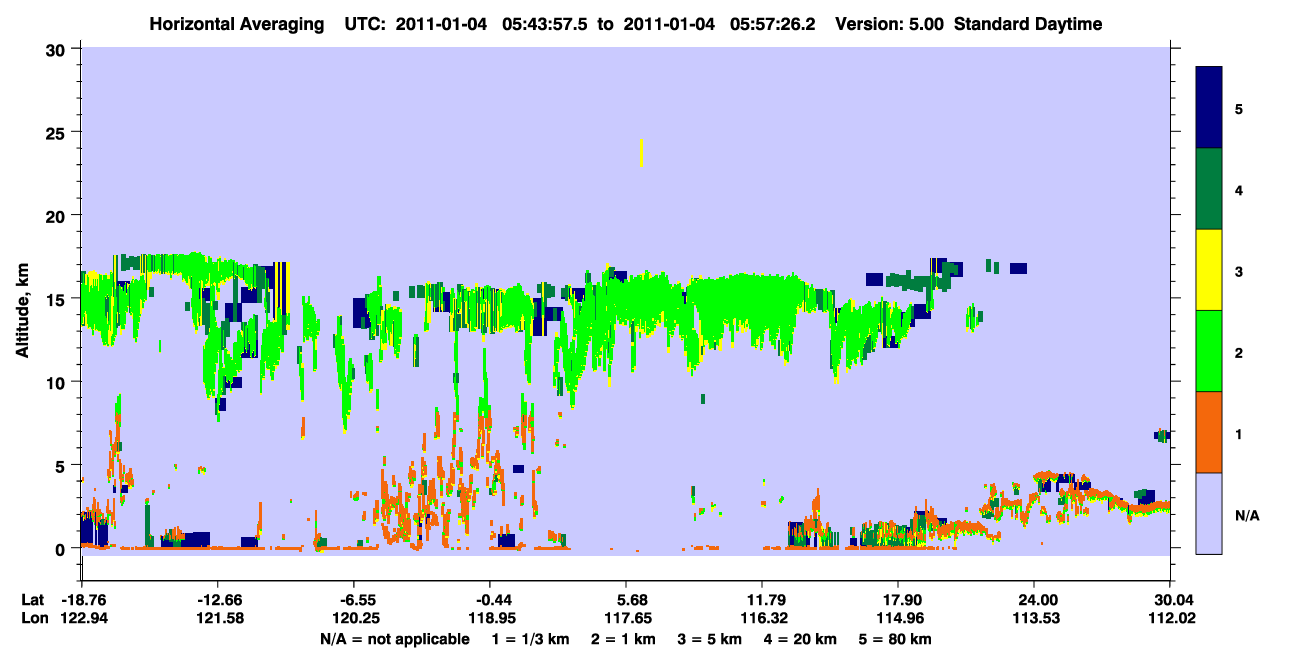
Task: Click the dark green level 4 color band
Action: point(1209,189)
